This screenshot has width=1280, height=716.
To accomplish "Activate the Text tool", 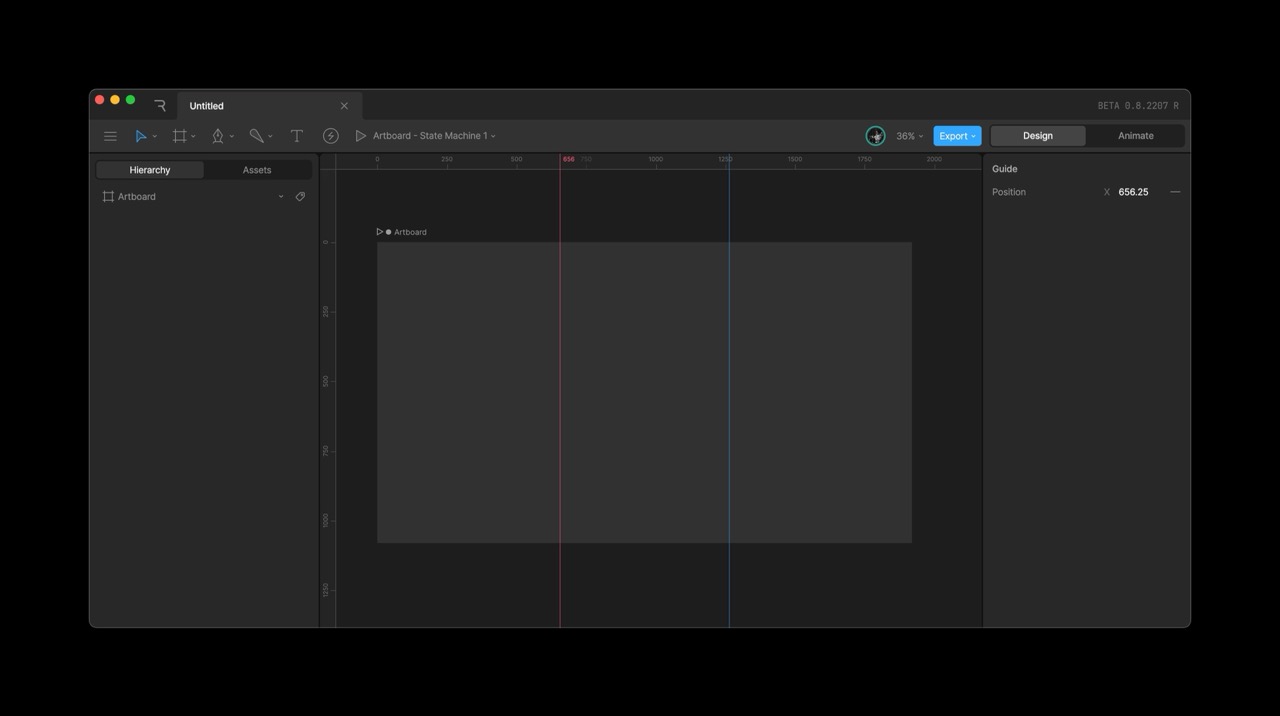I will click(x=297, y=136).
